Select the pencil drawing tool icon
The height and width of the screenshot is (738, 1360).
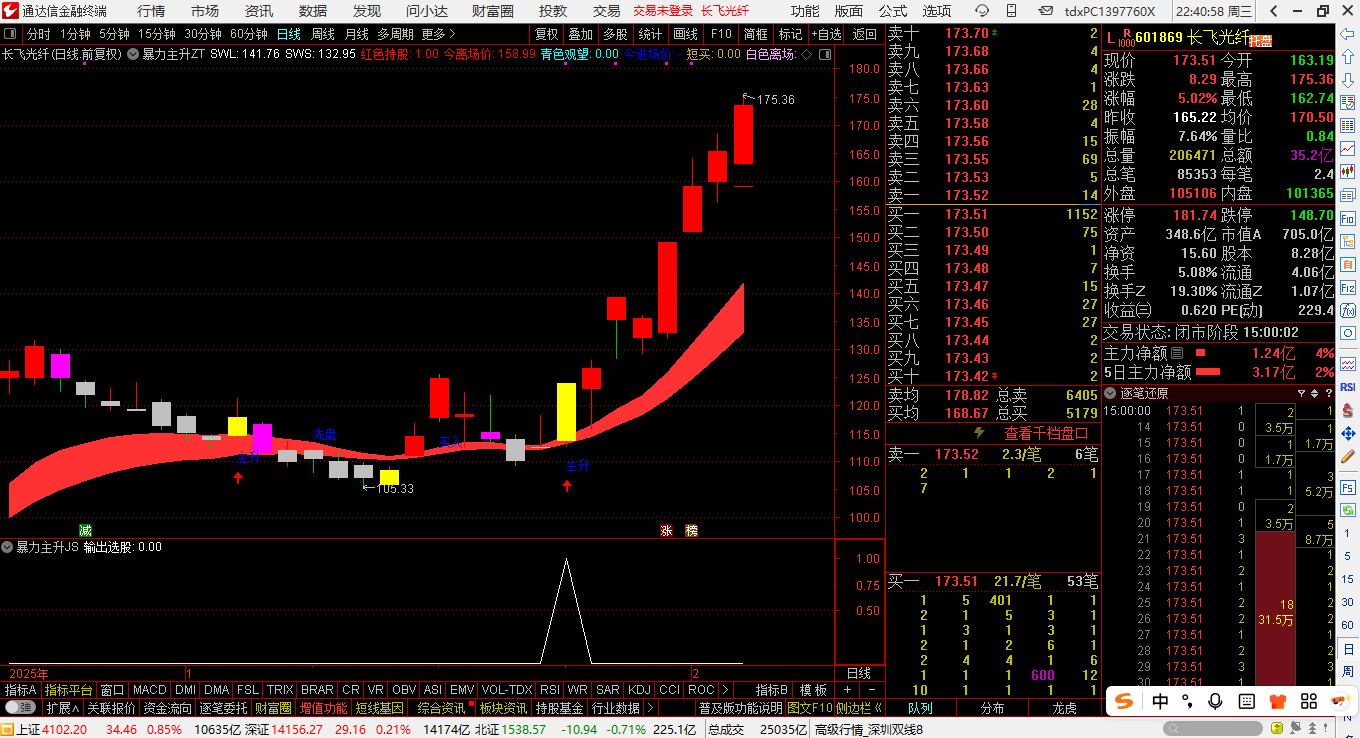click(1348, 455)
